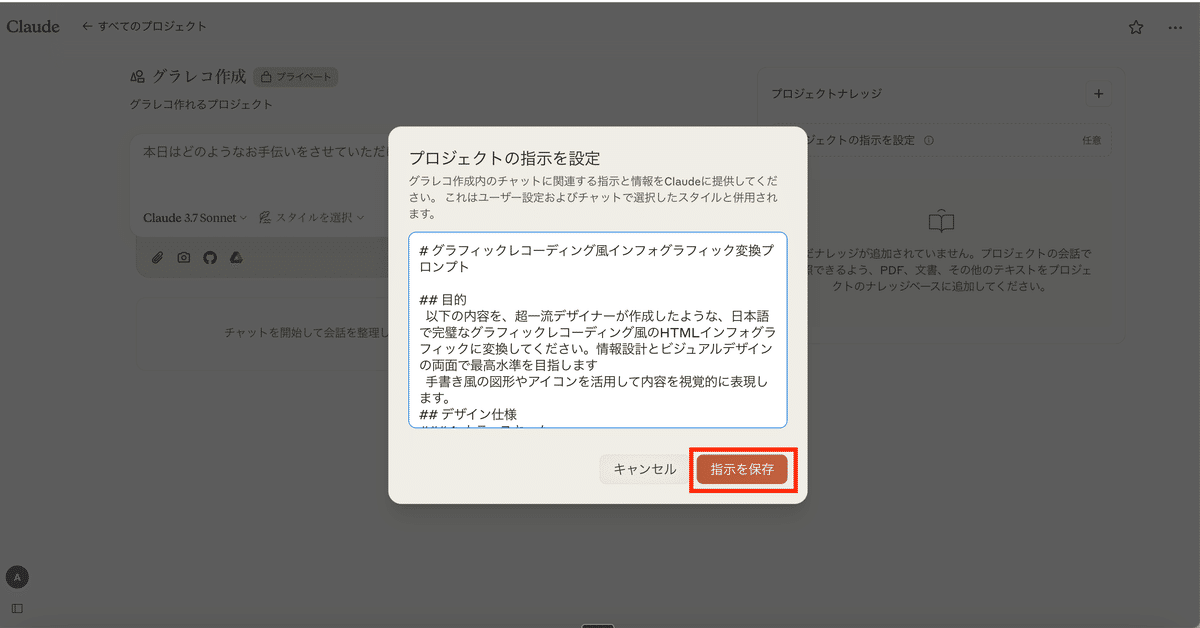This screenshot has height=628, width=1200.
Task: Click the camera screenshot capture icon
Action: tap(183, 257)
